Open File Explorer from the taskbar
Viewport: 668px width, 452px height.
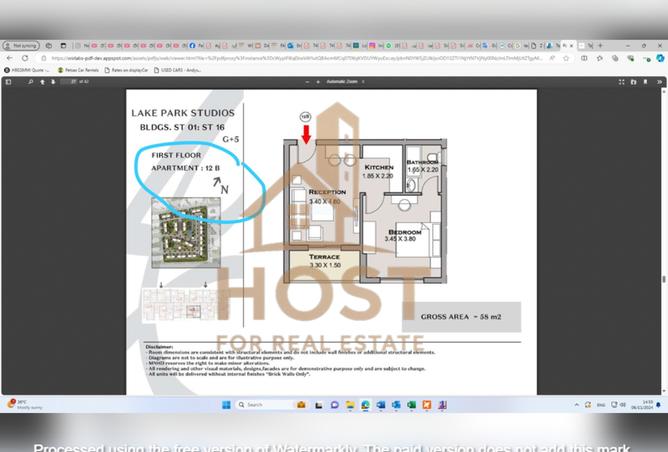tap(350, 405)
